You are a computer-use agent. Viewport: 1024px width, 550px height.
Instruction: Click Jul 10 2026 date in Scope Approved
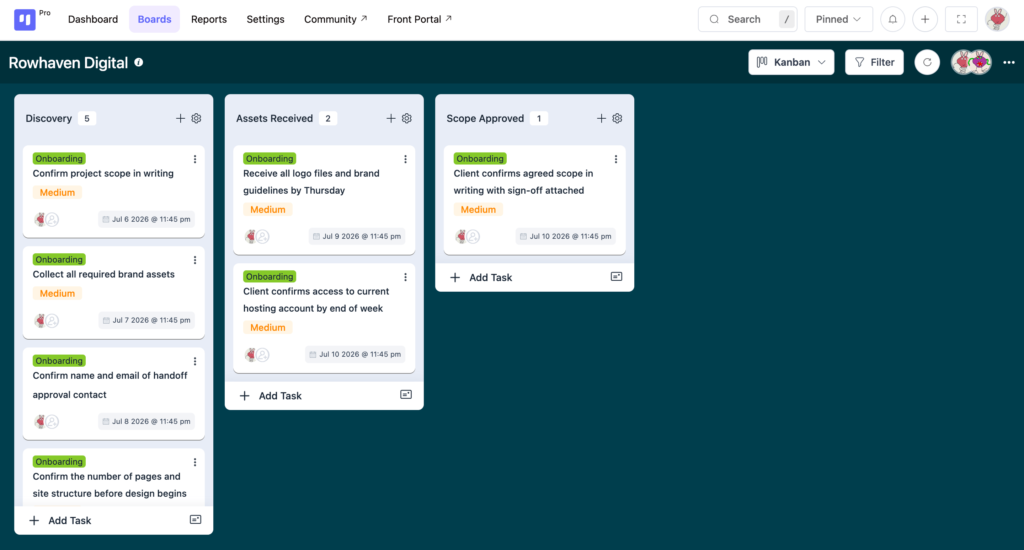coord(566,236)
